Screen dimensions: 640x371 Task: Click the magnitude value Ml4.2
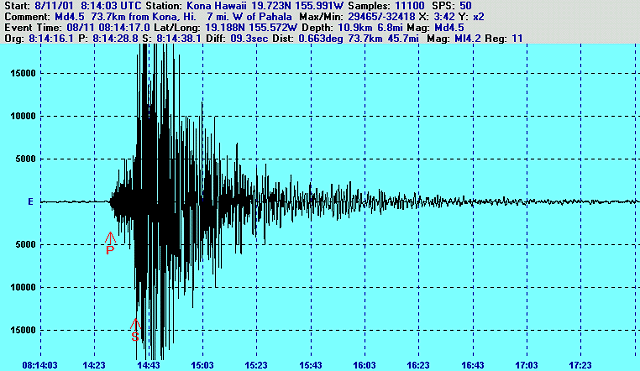pyautogui.click(x=466, y=39)
